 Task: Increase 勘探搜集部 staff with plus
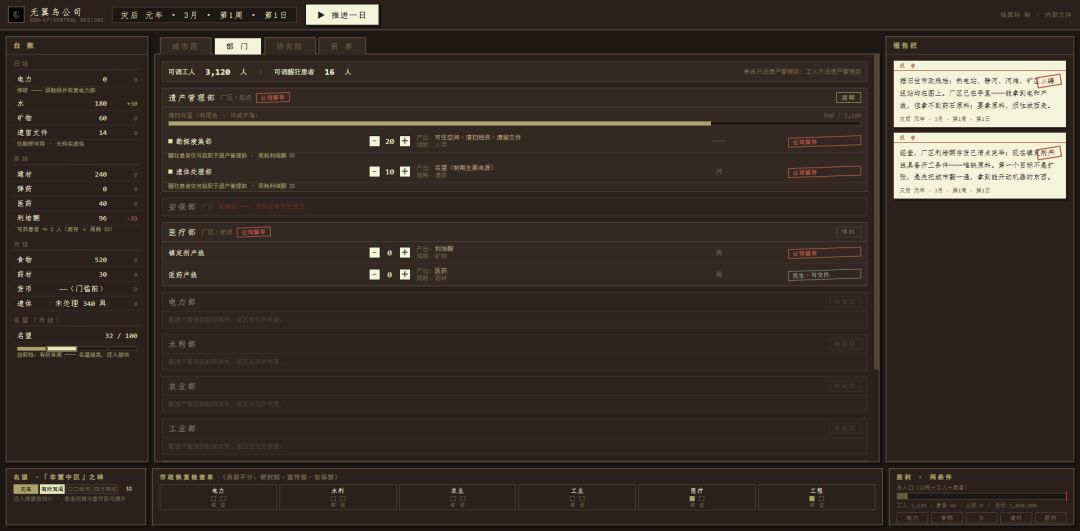tap(405, 141)
